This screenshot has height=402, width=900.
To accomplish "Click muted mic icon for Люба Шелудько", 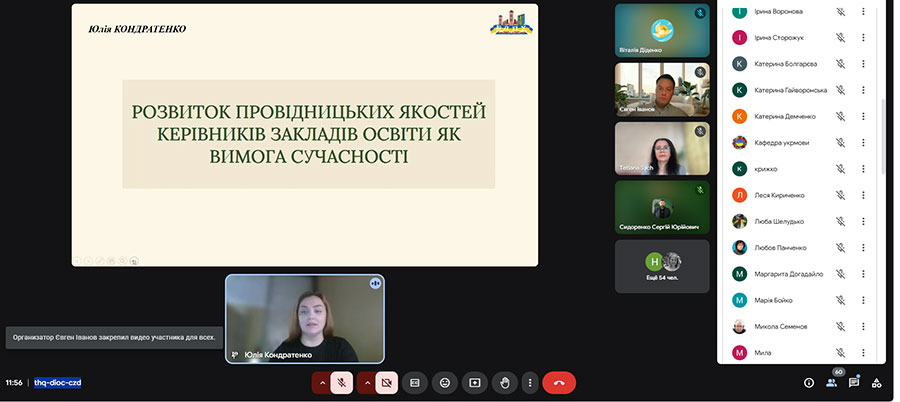I will [840, 221].
